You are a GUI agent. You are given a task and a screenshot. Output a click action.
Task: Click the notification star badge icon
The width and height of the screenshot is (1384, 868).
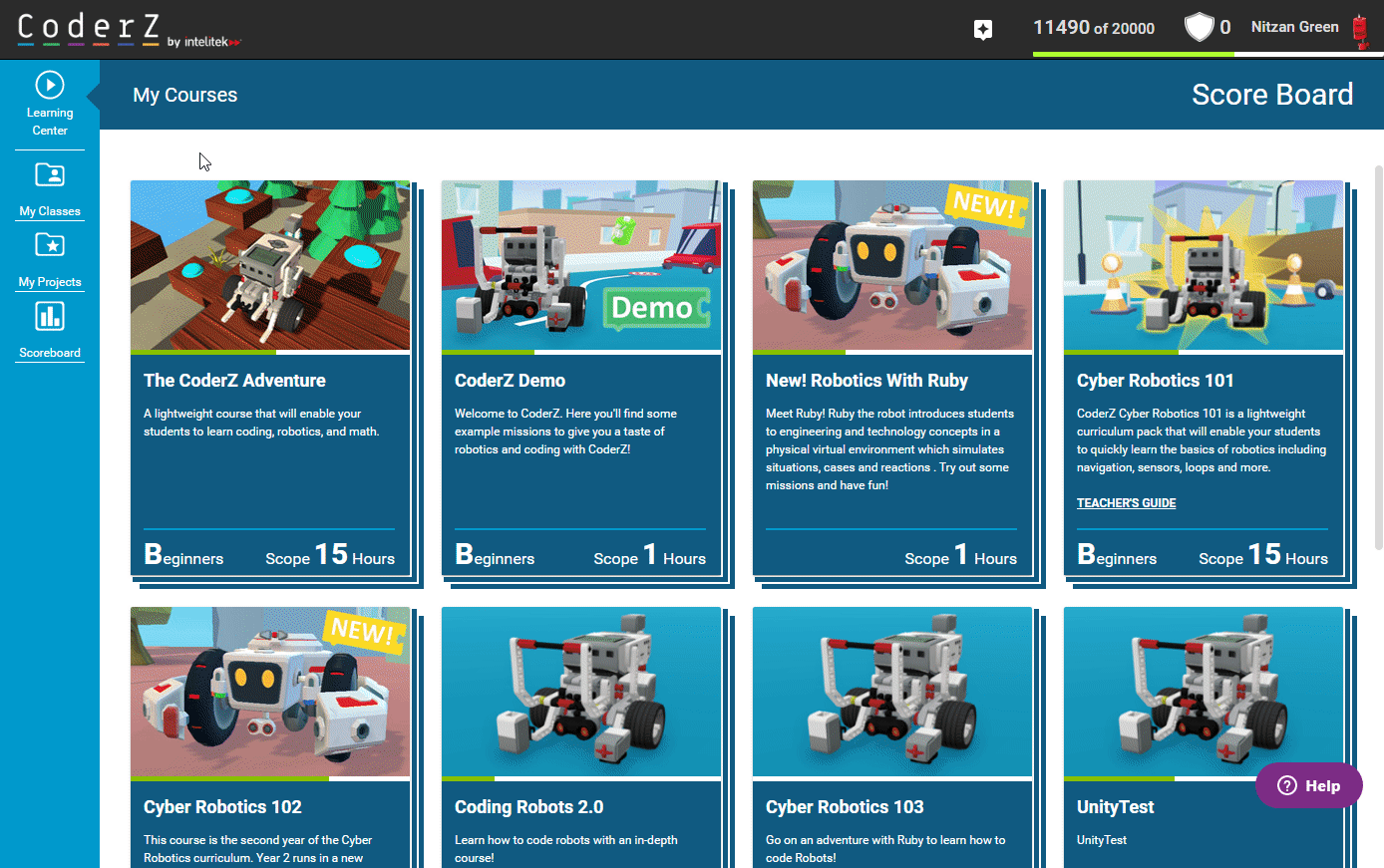pyautogui.click(x=983, y=30)
